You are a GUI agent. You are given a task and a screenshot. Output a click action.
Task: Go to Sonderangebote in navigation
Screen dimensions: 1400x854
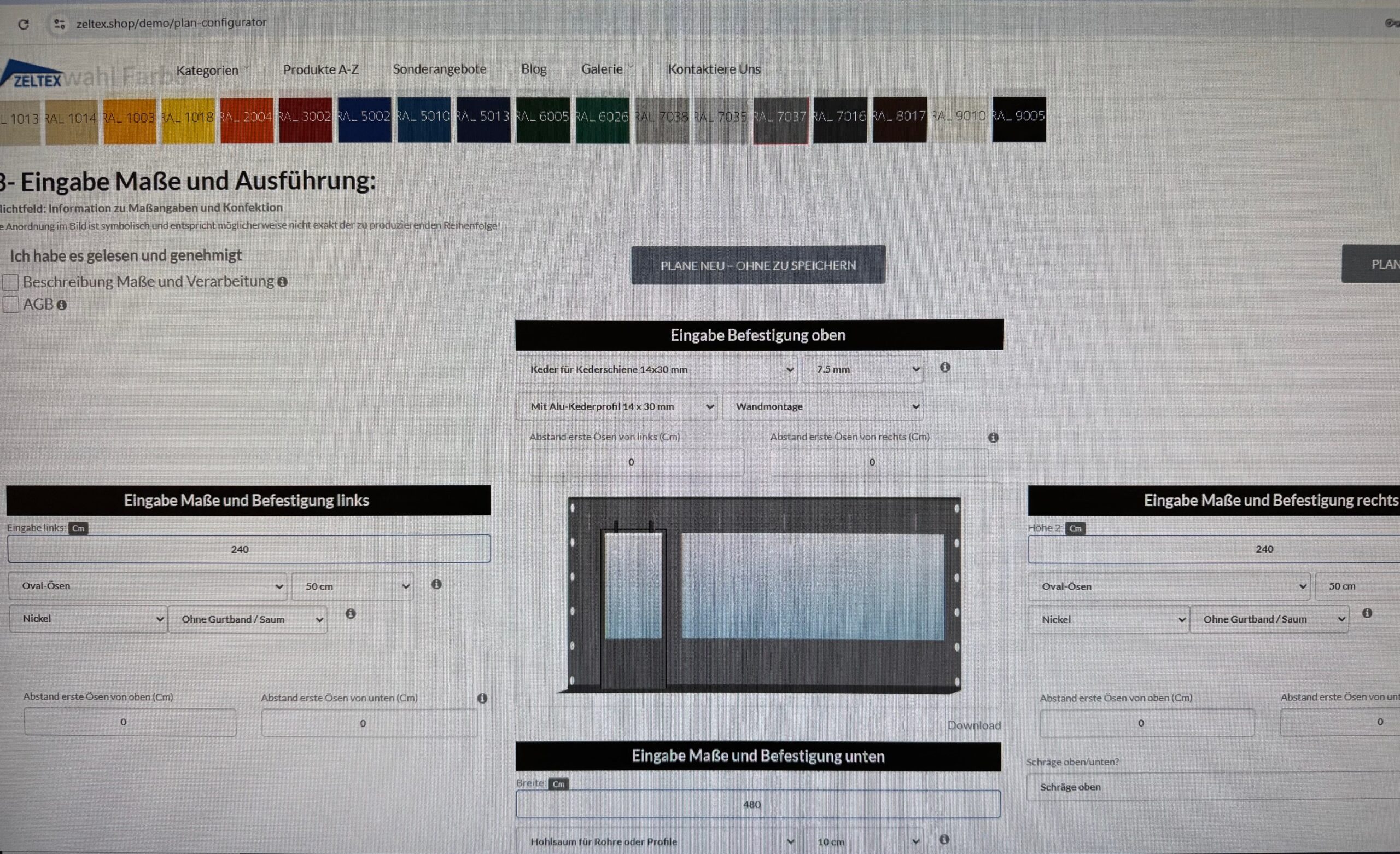(439, 69)
